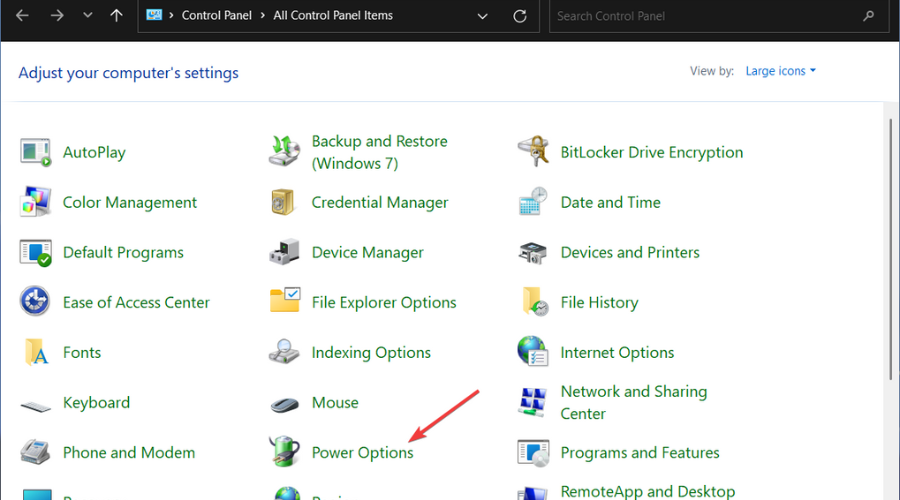Open the Keyboard link
900x500 pixels.
pyautogui.click(x=96, y=402)
